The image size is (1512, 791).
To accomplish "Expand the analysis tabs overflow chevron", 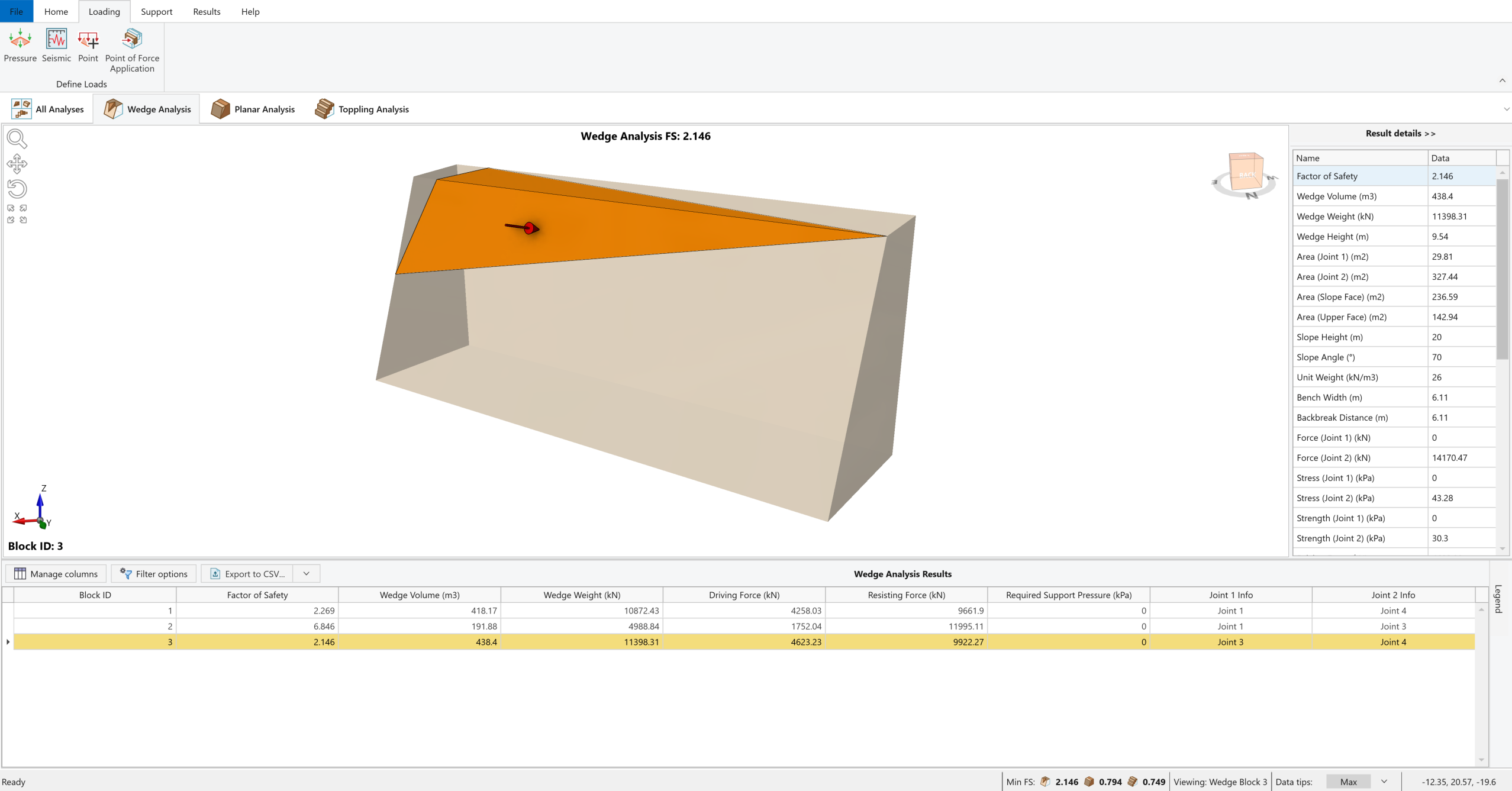I will point(1506,109).
